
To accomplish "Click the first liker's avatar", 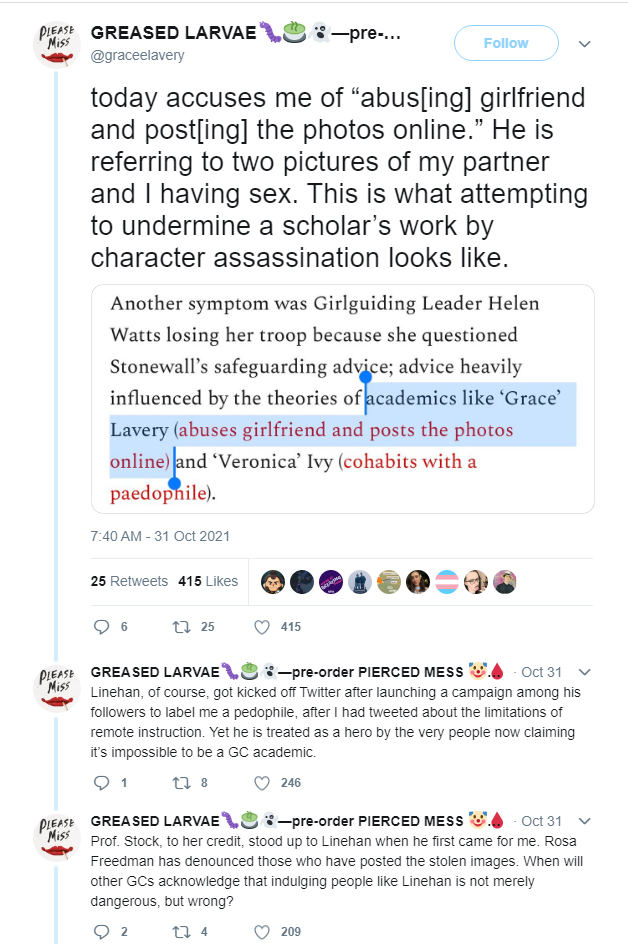I will 273,581.
